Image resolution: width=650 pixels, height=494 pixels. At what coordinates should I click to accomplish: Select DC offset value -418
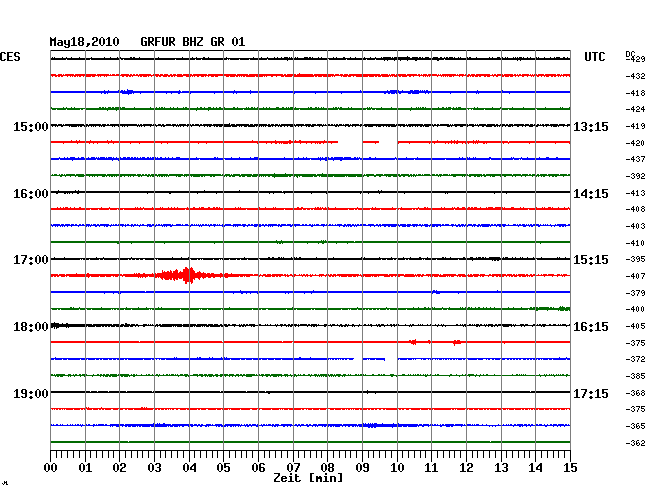(x=635, y=93)
